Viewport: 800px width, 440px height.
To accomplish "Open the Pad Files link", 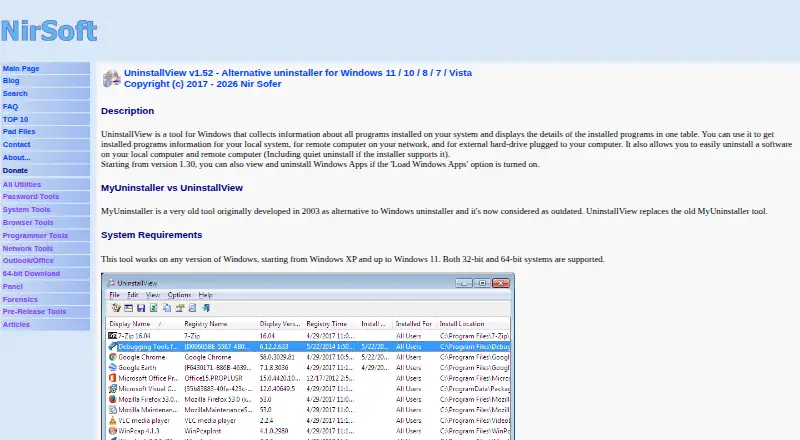I will (19, 132).
